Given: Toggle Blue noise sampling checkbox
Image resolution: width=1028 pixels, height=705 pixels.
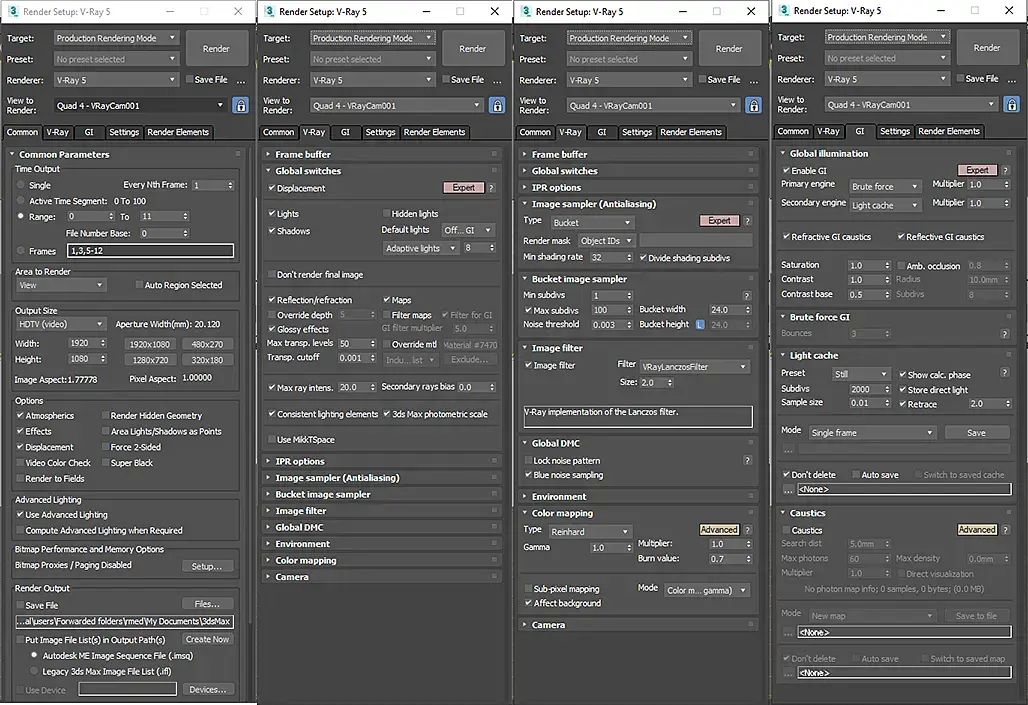Looking at the screenshot, I should [528, 475].
